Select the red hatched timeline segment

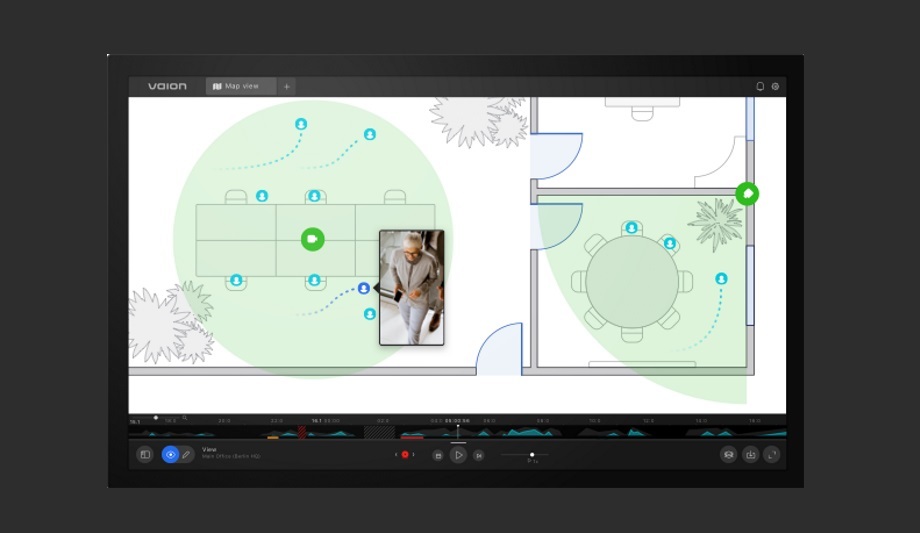[302, 433]
